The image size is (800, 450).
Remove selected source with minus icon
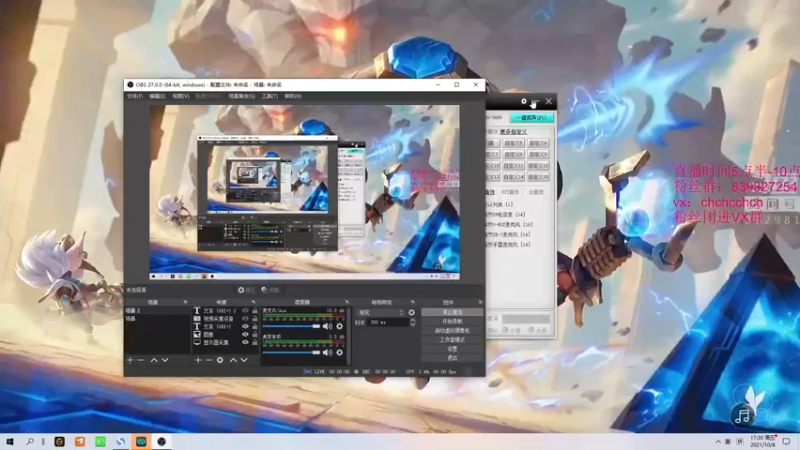(209, 360)
